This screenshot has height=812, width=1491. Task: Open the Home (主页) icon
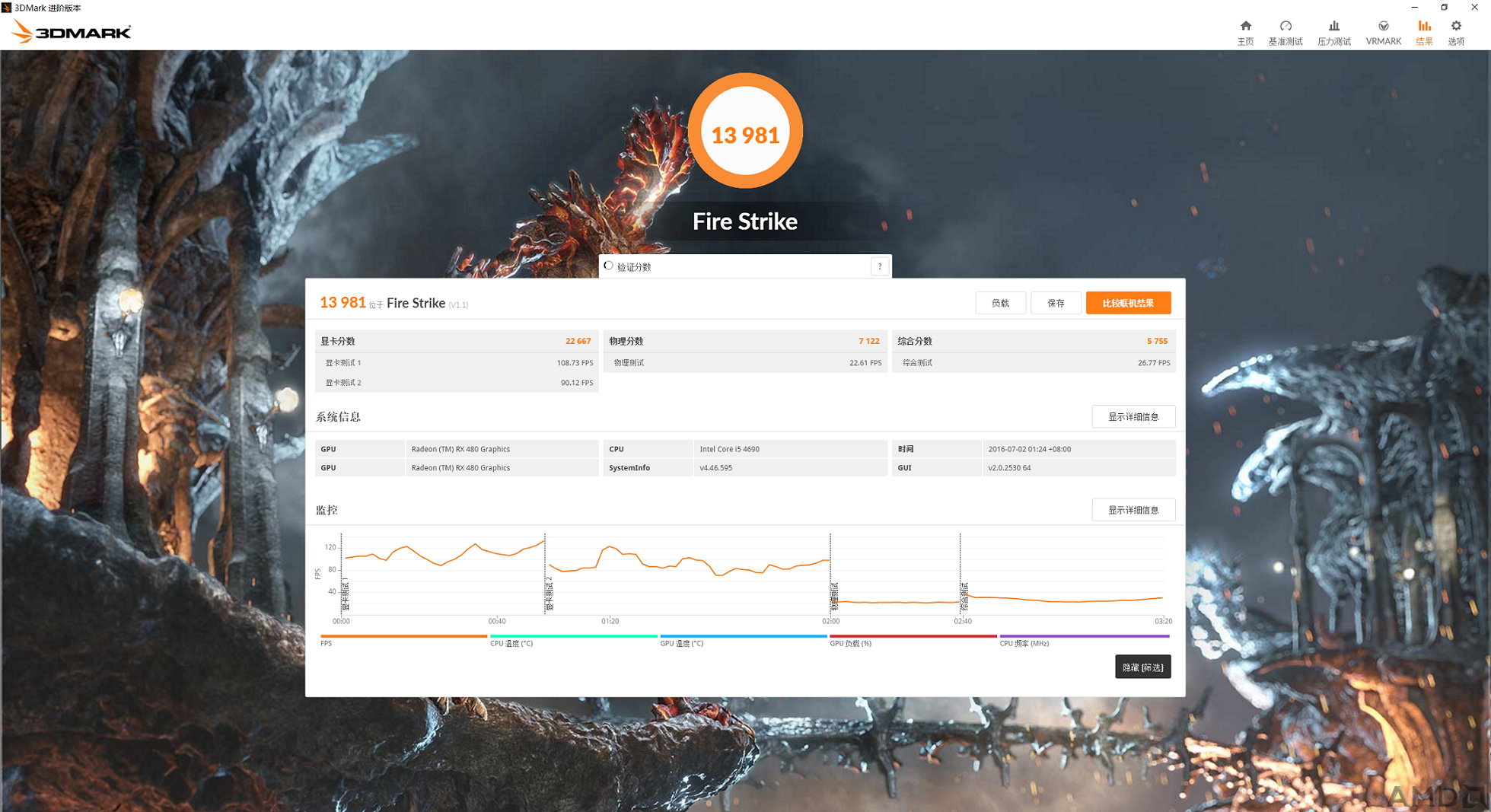tap(1245, 33)
